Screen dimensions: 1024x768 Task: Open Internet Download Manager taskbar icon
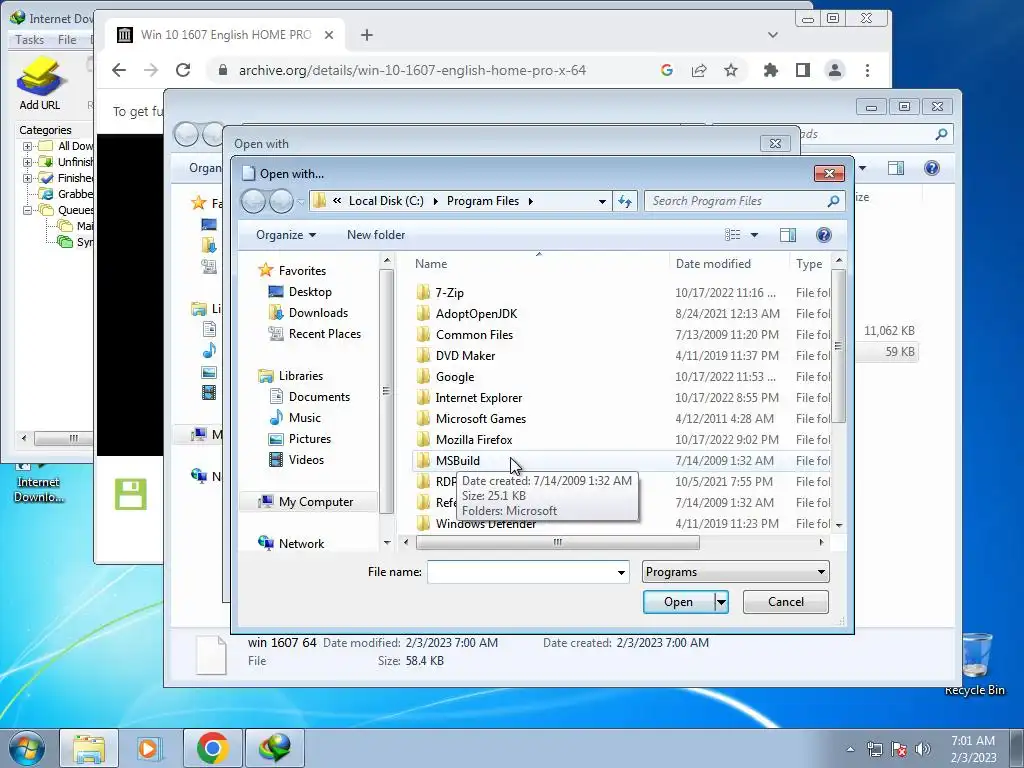[x=274, y=748]
